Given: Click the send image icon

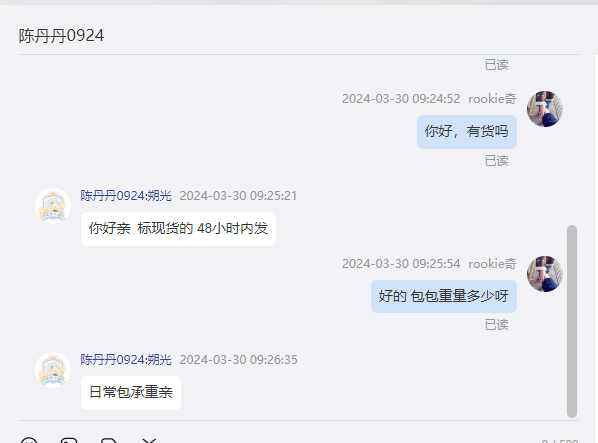Looking at the screenshot, I should 69,441.
